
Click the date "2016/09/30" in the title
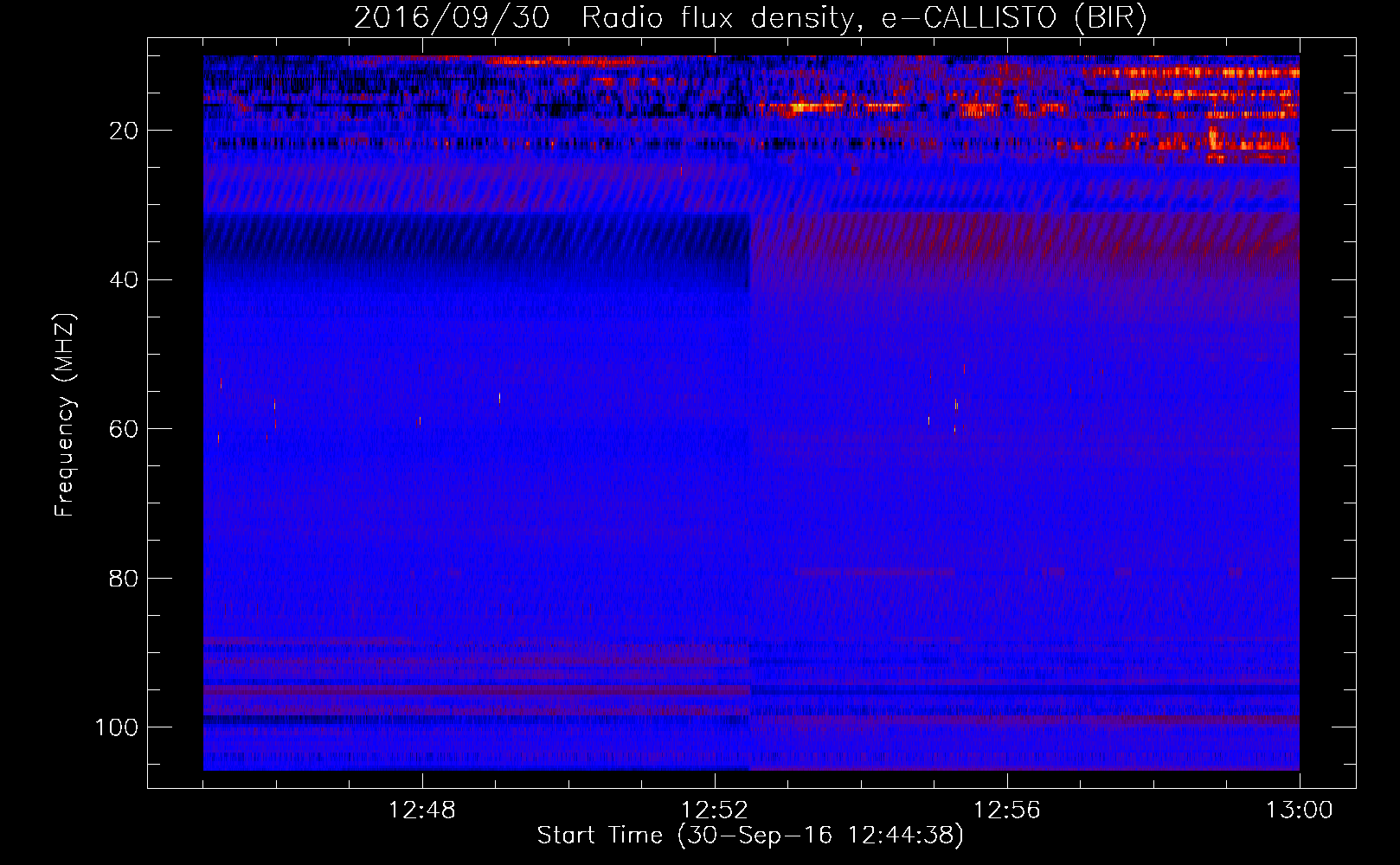point(452,17)
